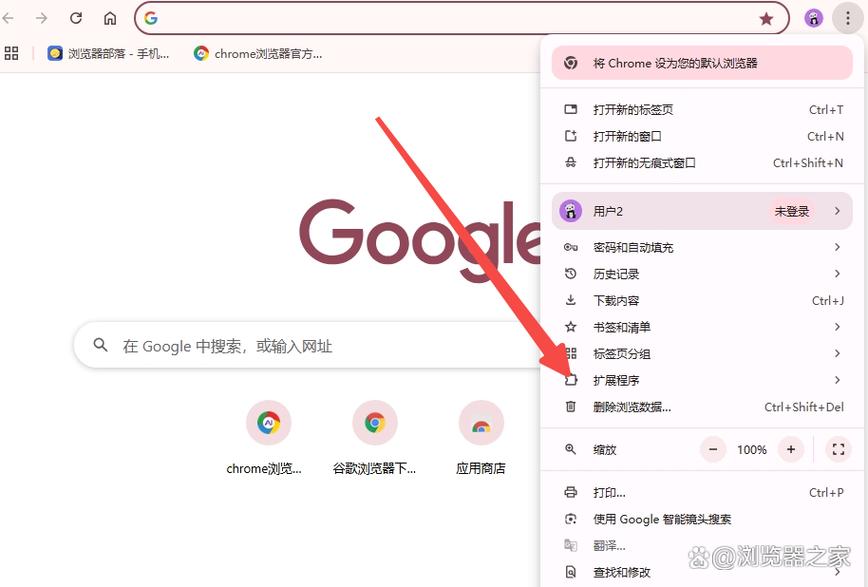The image size is (868, 587).
Task: Open 查找和修改 menu entry
Action: click(x=702, y=572)
